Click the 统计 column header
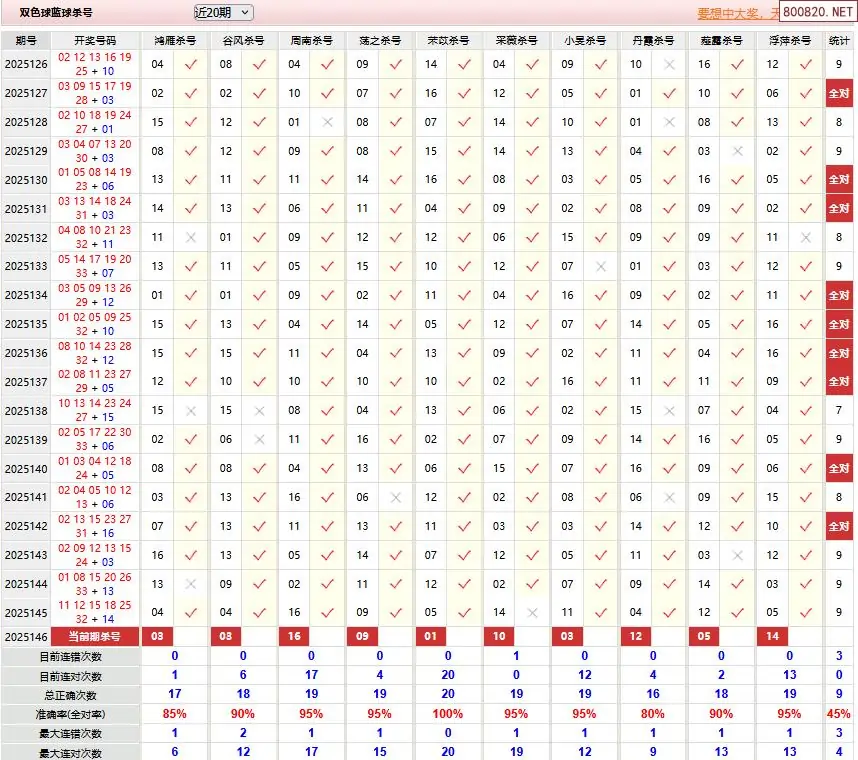This screenshot has height=760, width=858. click(839, 40)
